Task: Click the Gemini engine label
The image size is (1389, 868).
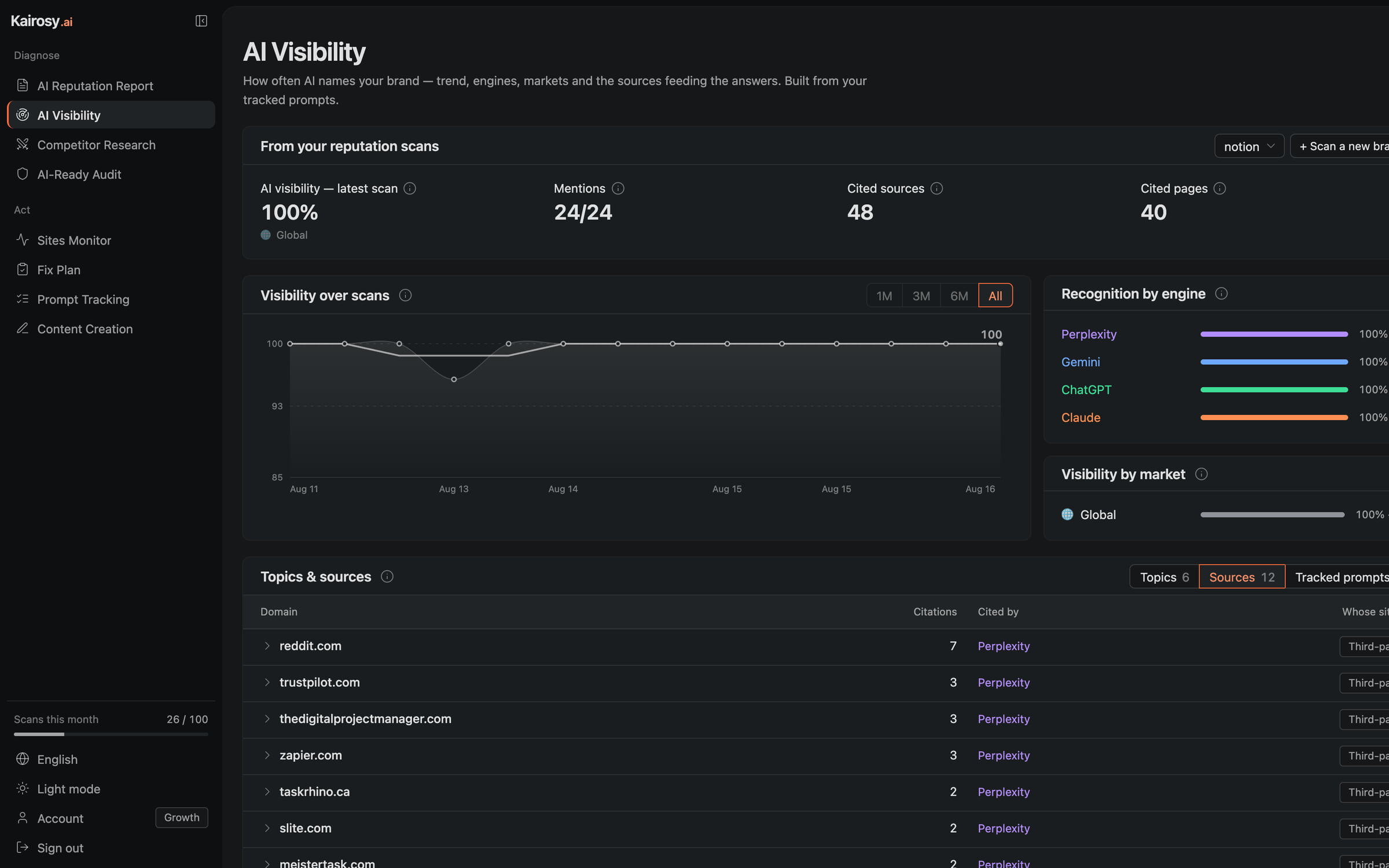Action: click(x=1081, y=362)
